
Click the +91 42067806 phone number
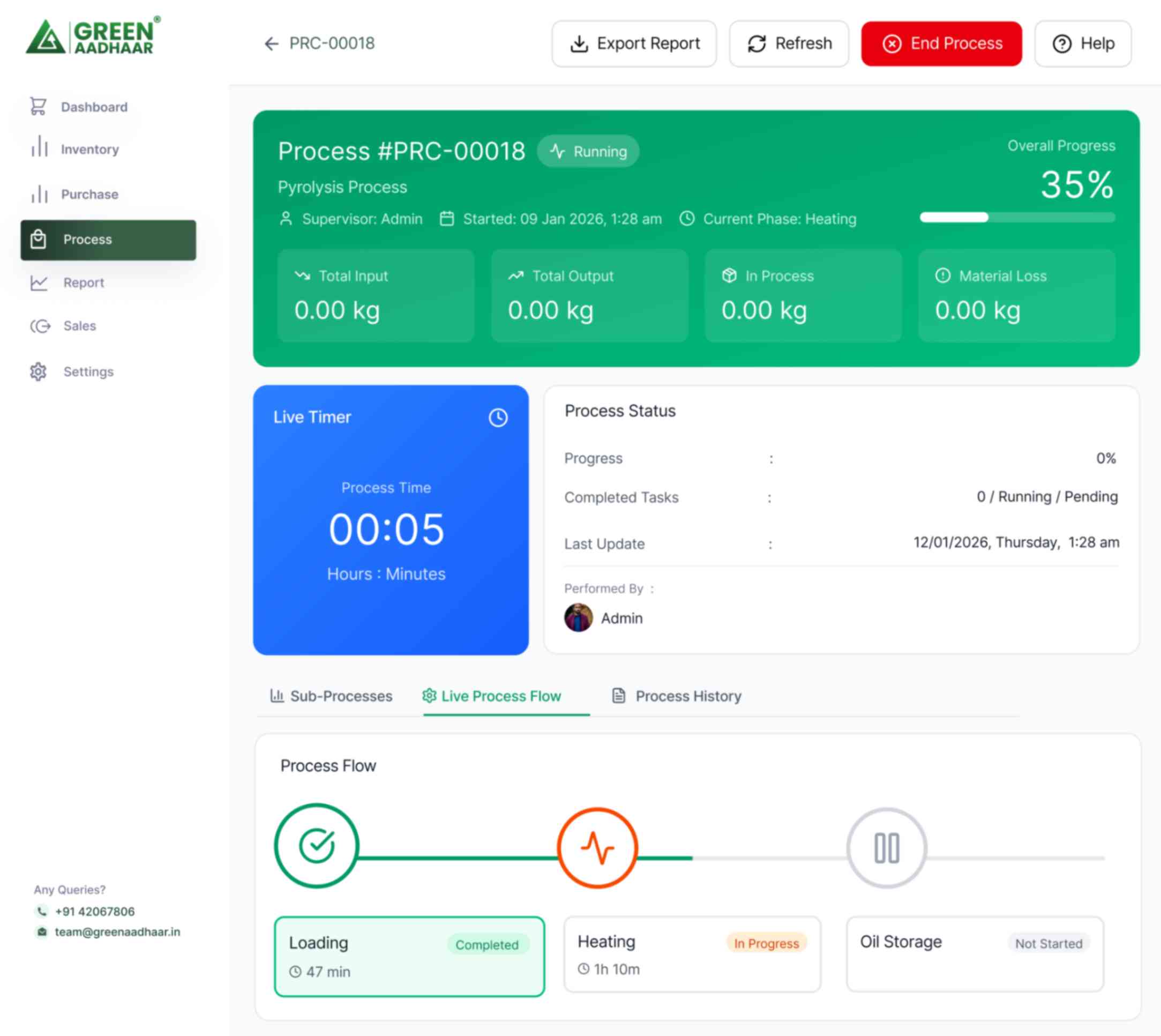pyautogui.click(x=95, y=911)
